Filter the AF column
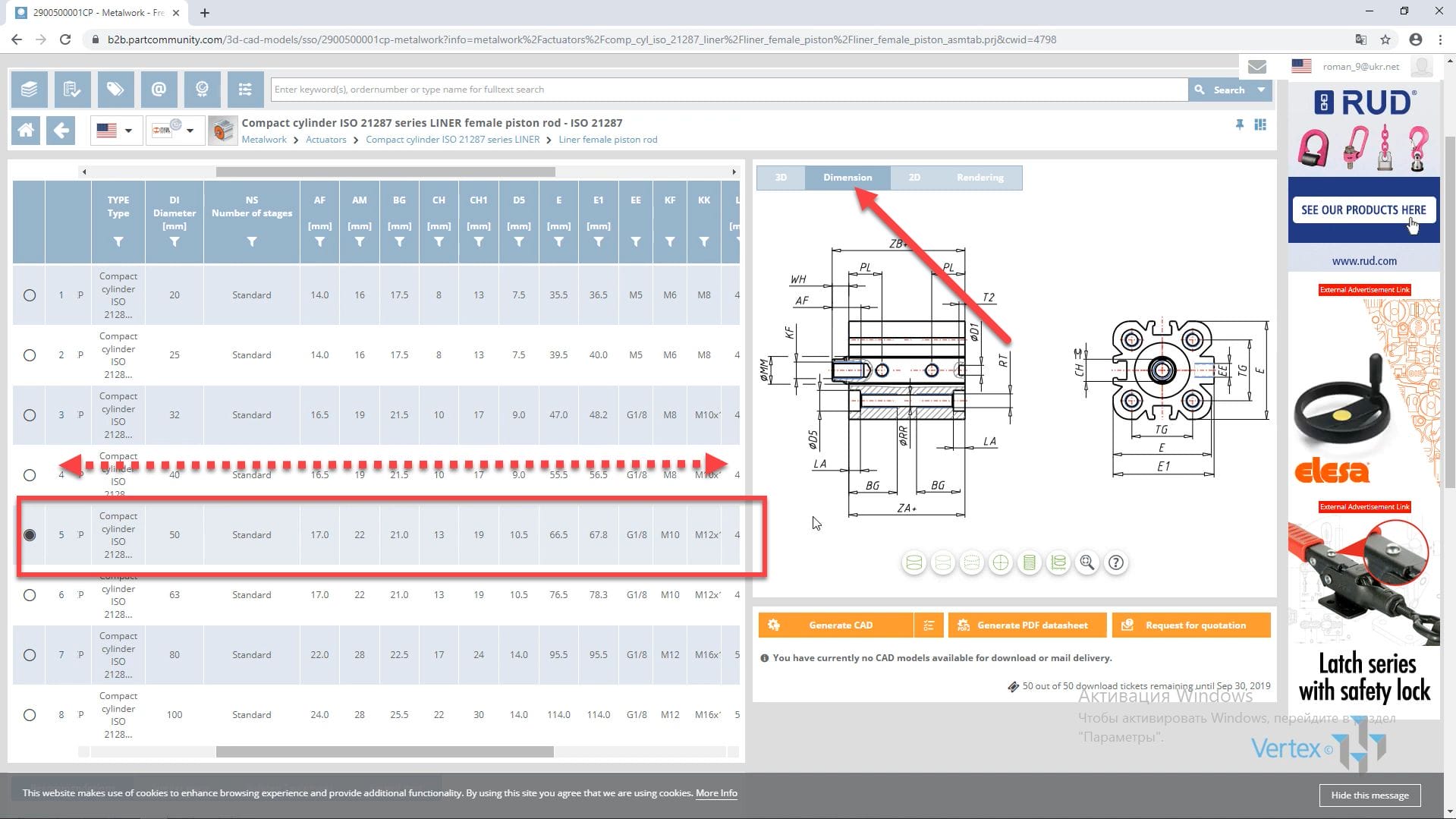The image size is (1456, 819). click(x=319, y=242)
